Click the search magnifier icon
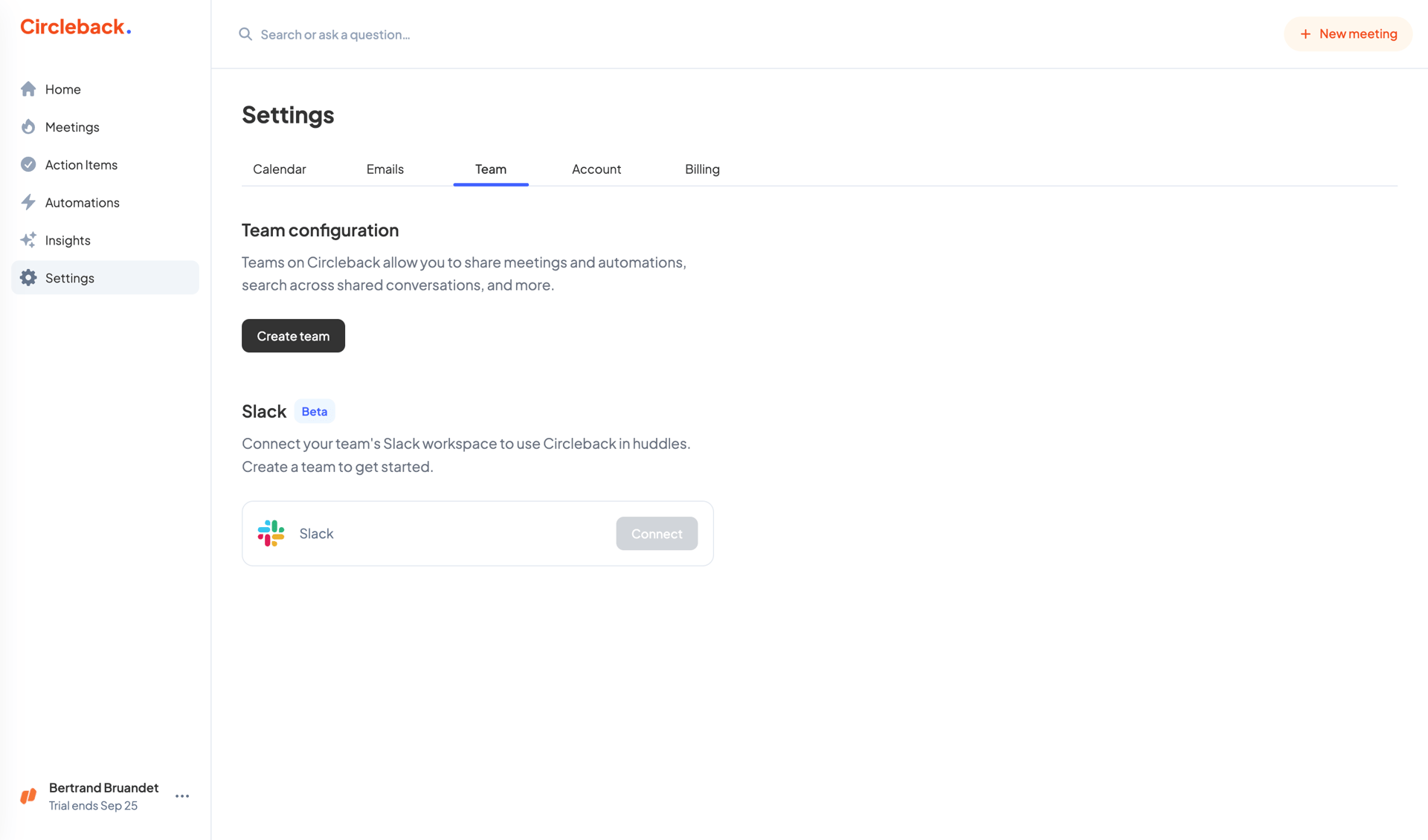The width and height of the screenshot is (1428, 840). 245,34
